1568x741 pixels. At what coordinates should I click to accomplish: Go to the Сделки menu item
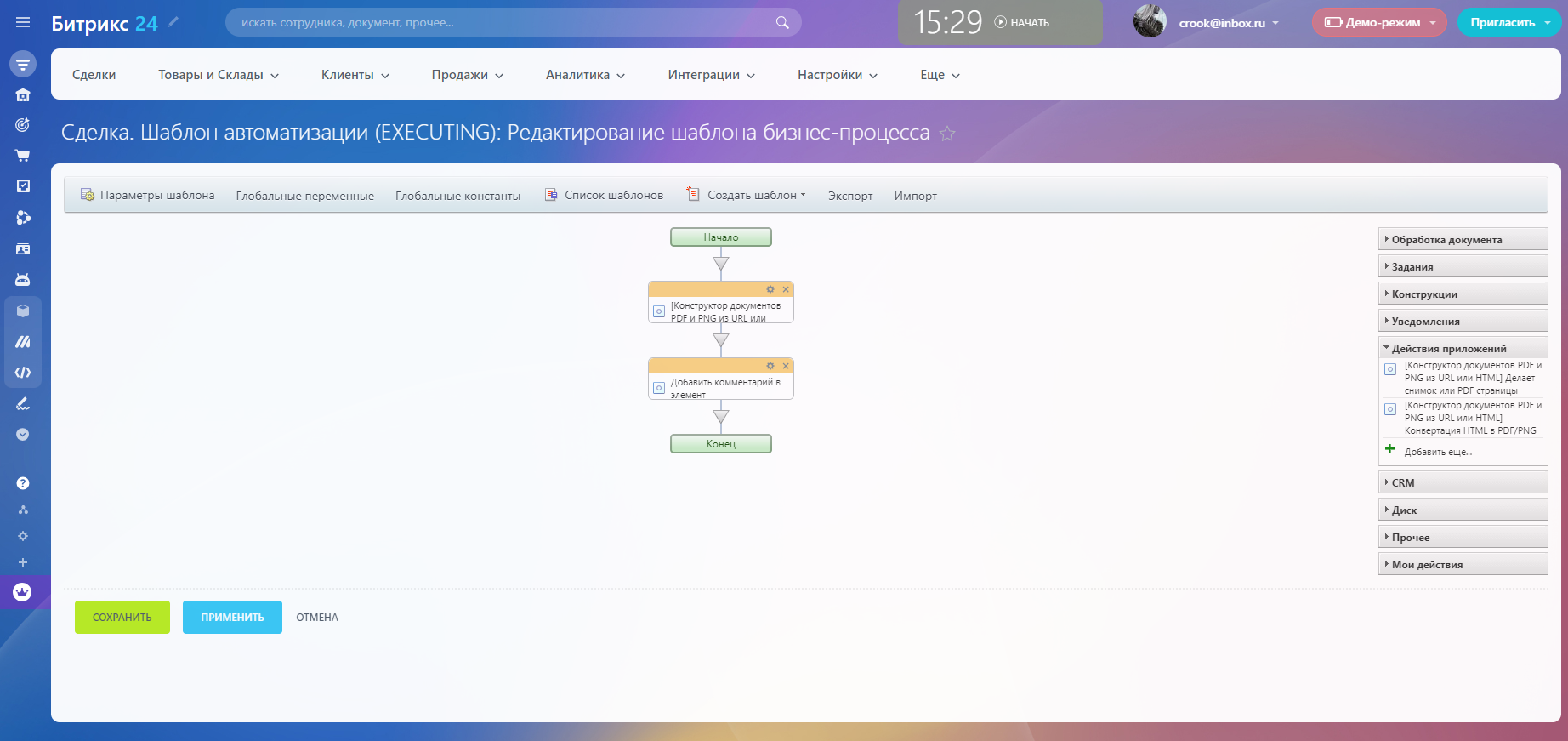[x=94, y=75]
